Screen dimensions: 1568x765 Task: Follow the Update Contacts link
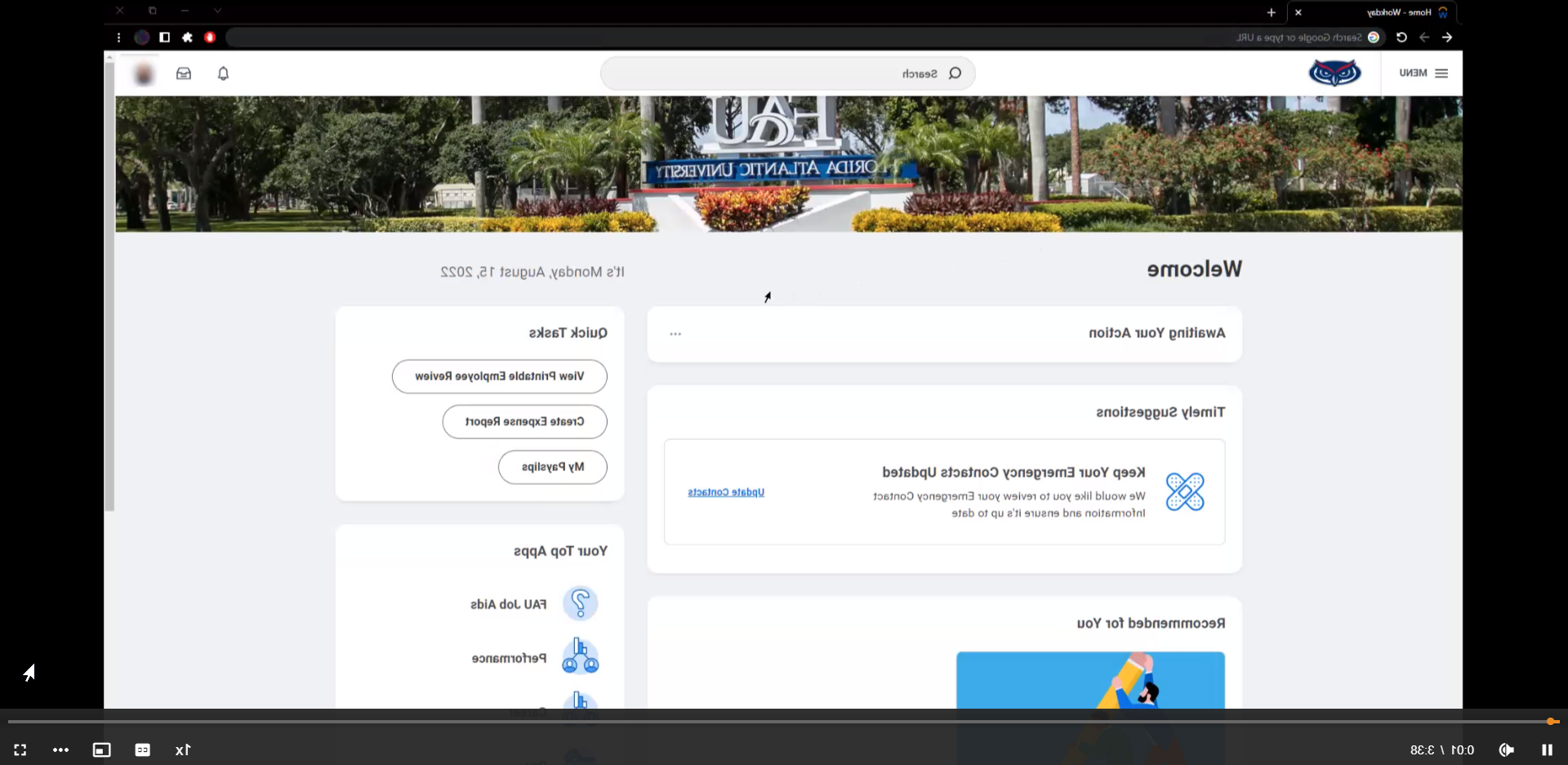click(x=726, y=492)
